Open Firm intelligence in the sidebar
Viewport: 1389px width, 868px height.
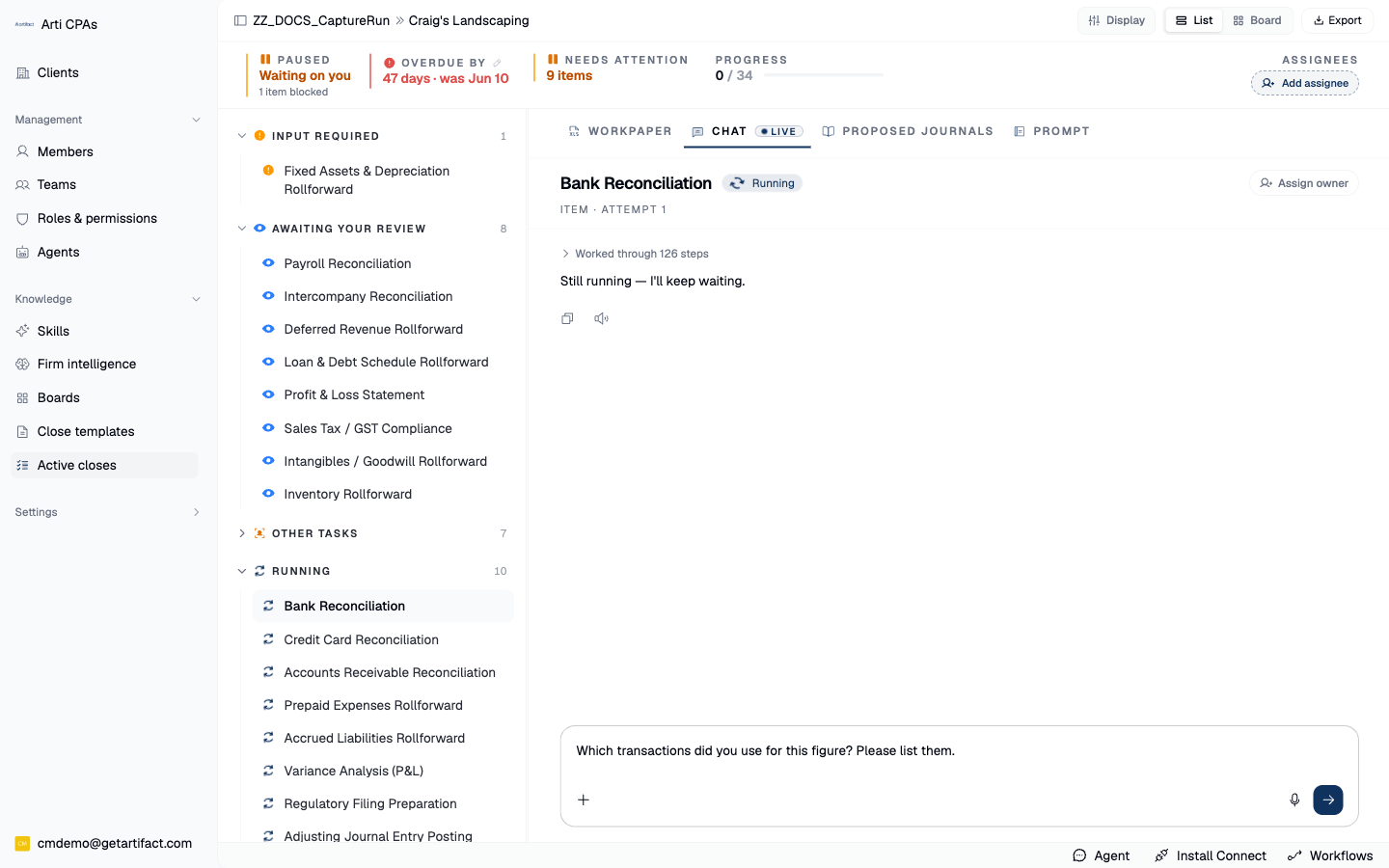[x=87, y=364]
